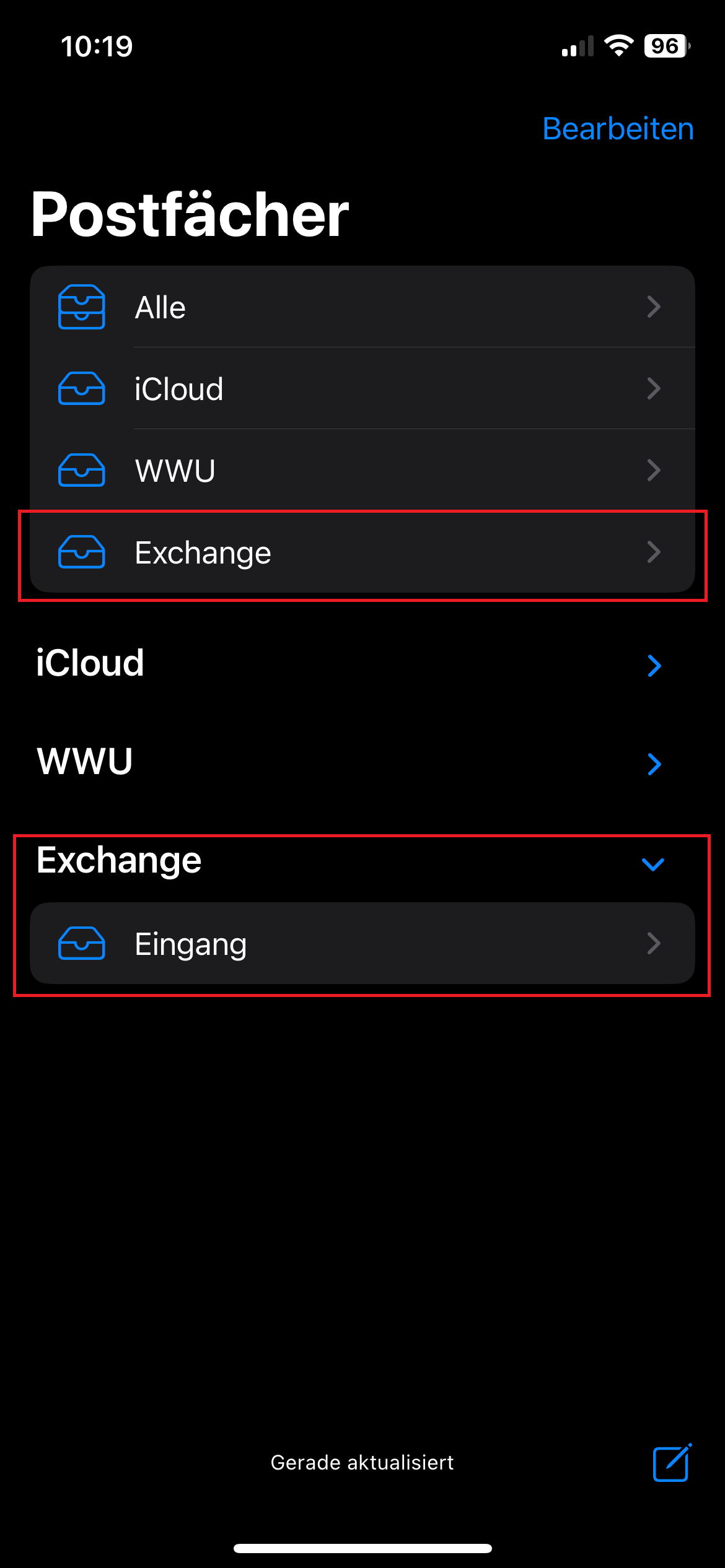The height and width of the screenshot is (1568, 725).
Task: Tap the Gerade aktualisiert status text
Action: pos(362,1463)
